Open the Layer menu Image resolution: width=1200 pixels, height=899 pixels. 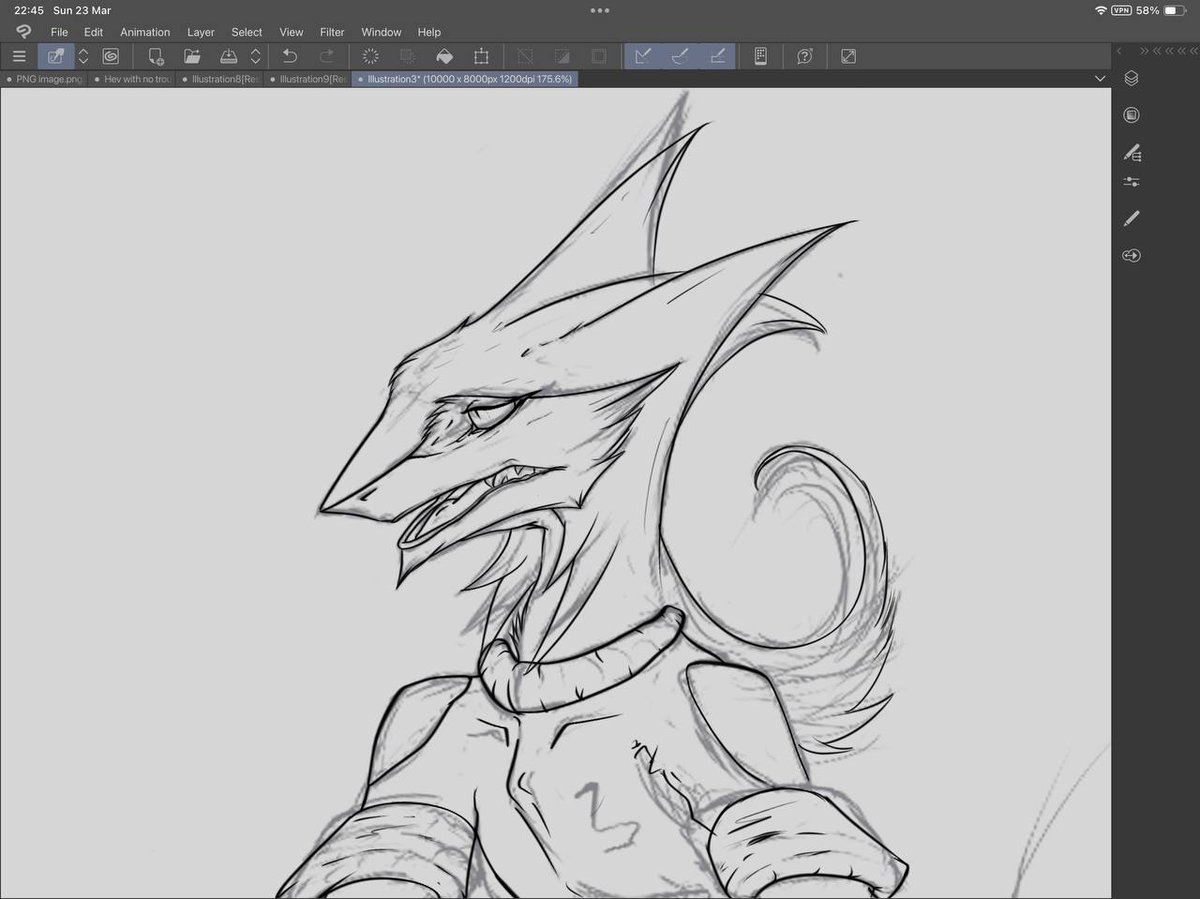click(x=201, y=32)
